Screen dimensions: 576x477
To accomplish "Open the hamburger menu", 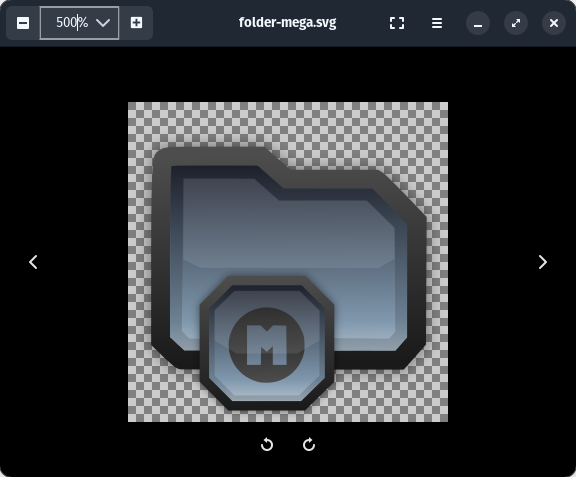I will (436, 23).
